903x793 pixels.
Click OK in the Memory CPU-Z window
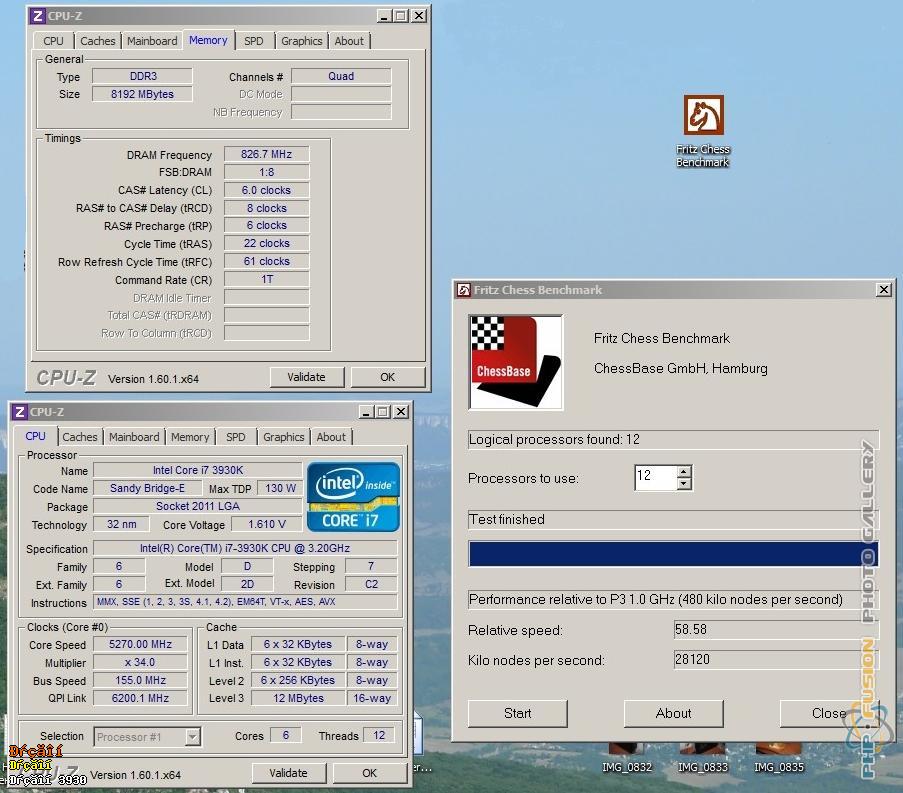[388, 377]
